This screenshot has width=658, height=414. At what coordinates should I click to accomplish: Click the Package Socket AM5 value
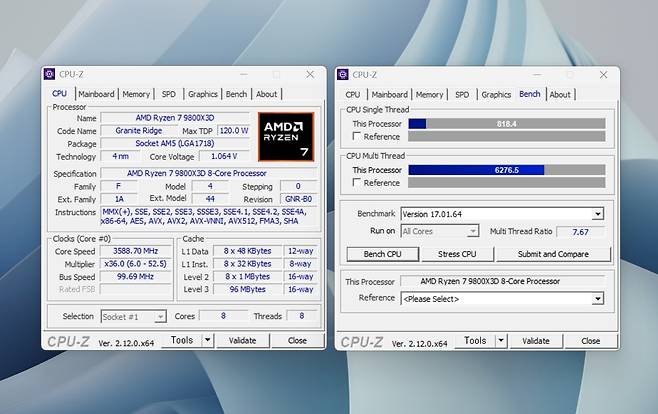(x=175, y=143)
